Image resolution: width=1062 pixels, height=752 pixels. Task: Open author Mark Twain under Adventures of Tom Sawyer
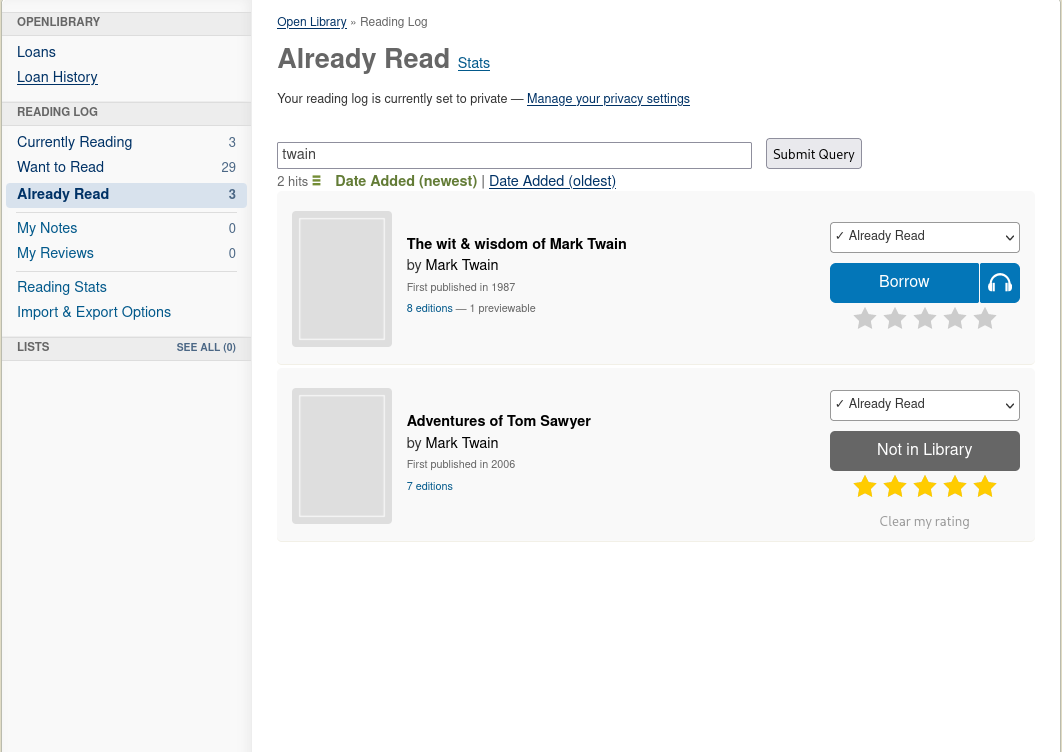462,443
